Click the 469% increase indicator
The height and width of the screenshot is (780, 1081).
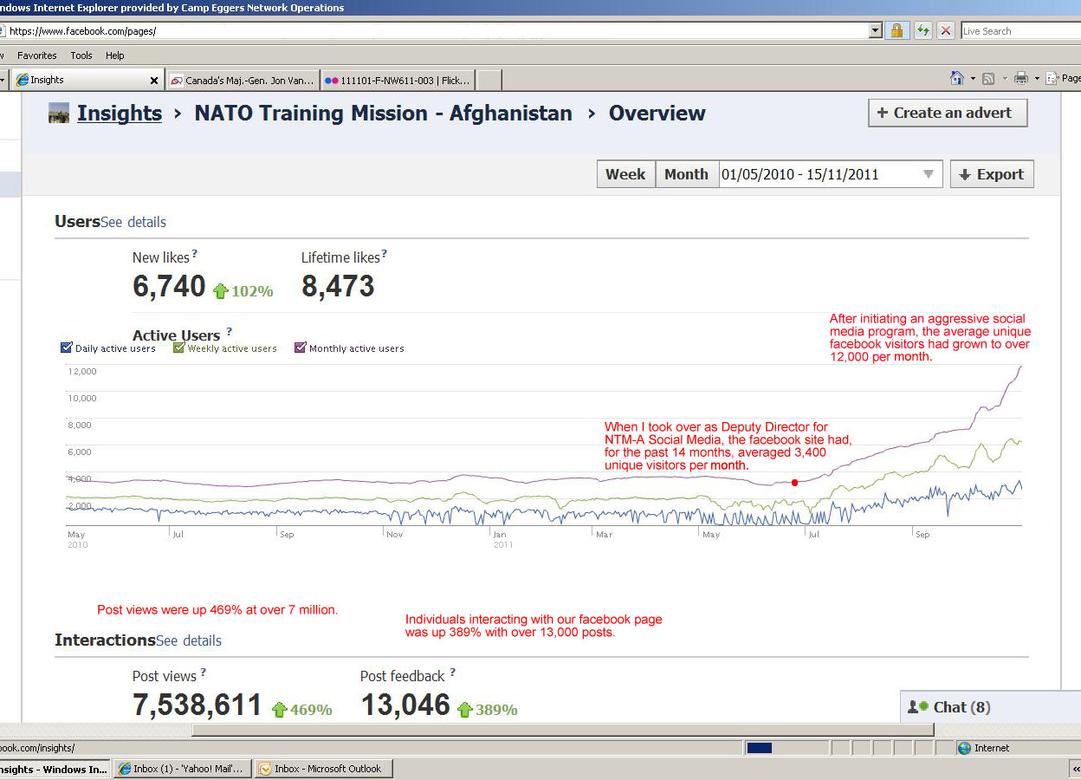(302, 710)
